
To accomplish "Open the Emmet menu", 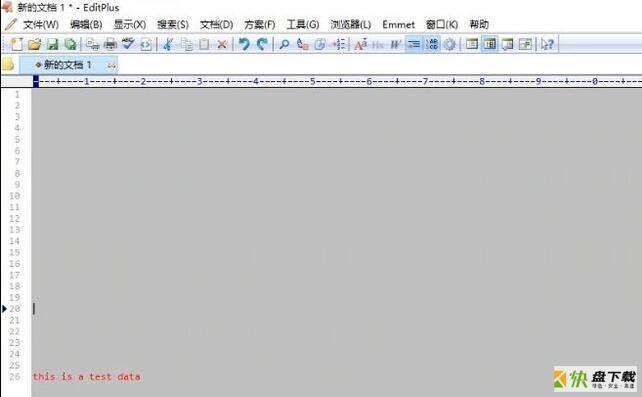I will [398, 25].
